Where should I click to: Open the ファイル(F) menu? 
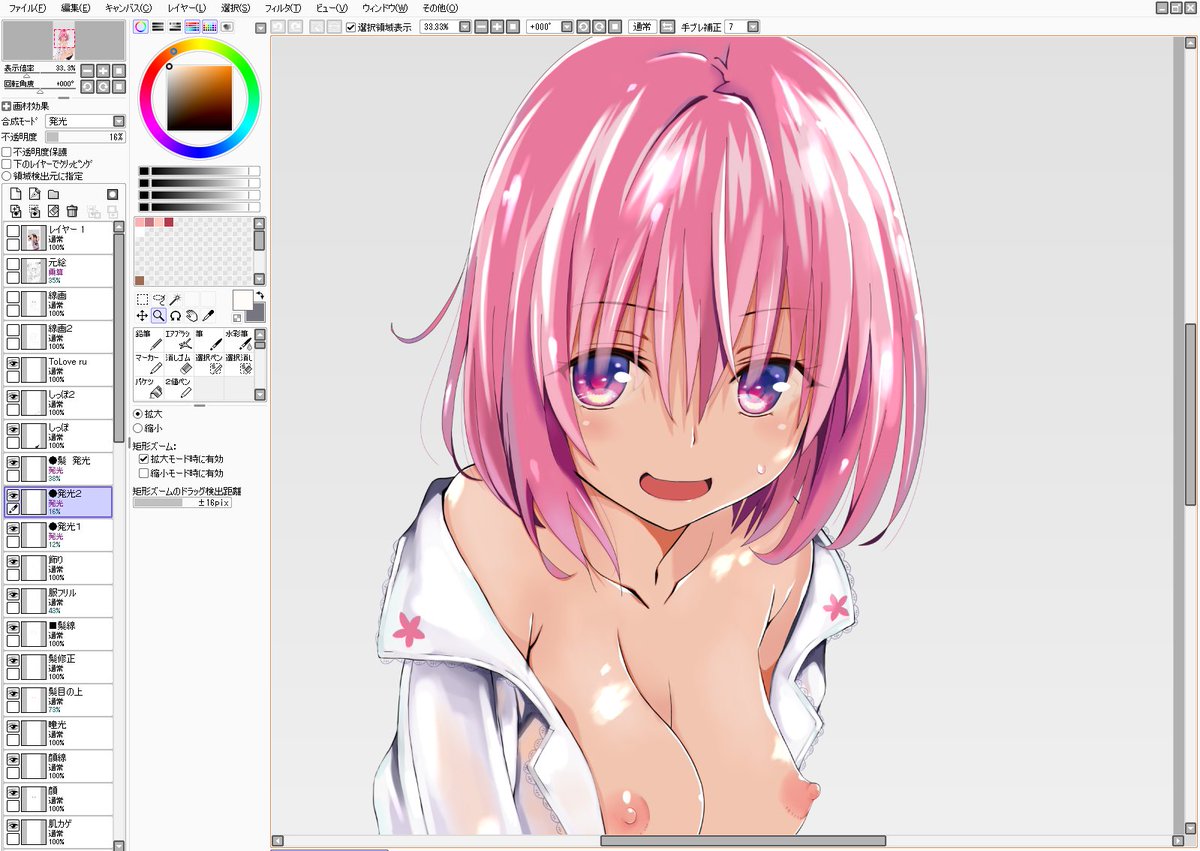click(x=27, y=7)
